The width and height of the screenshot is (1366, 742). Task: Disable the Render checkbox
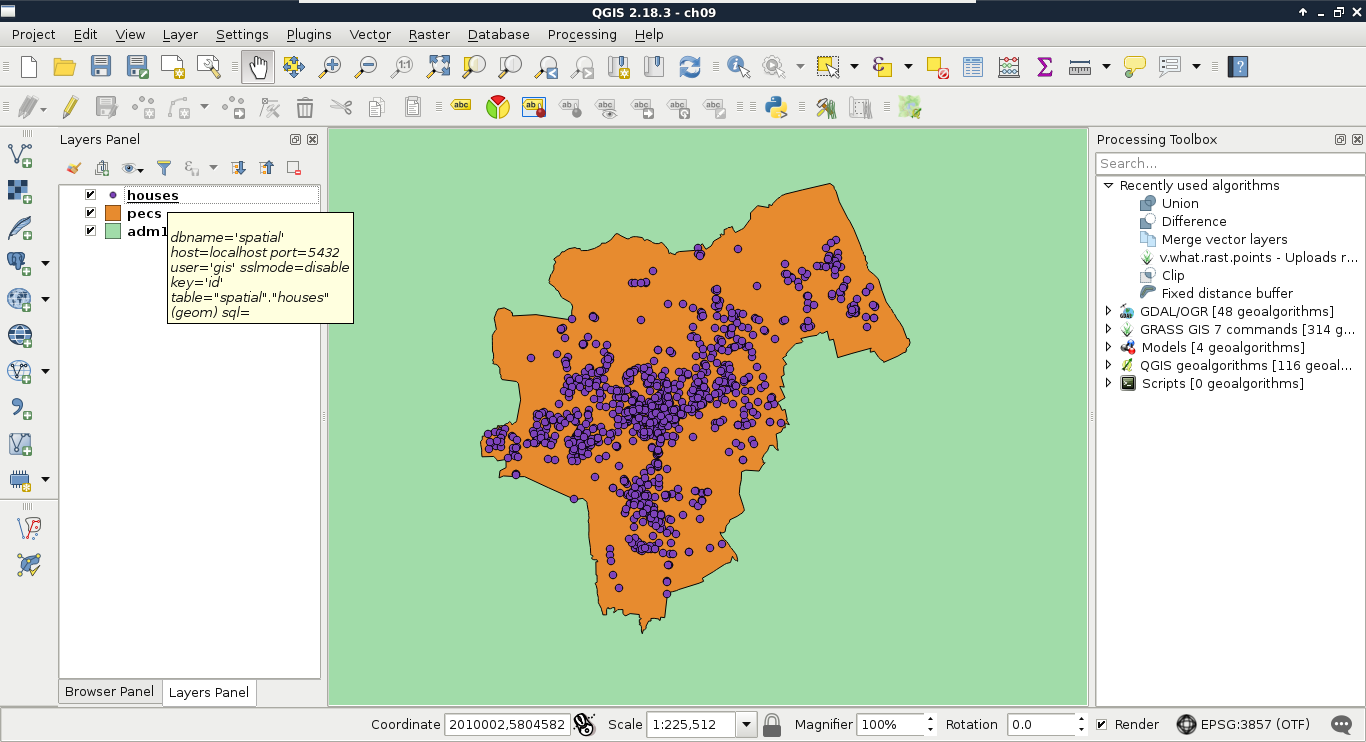1102,724
